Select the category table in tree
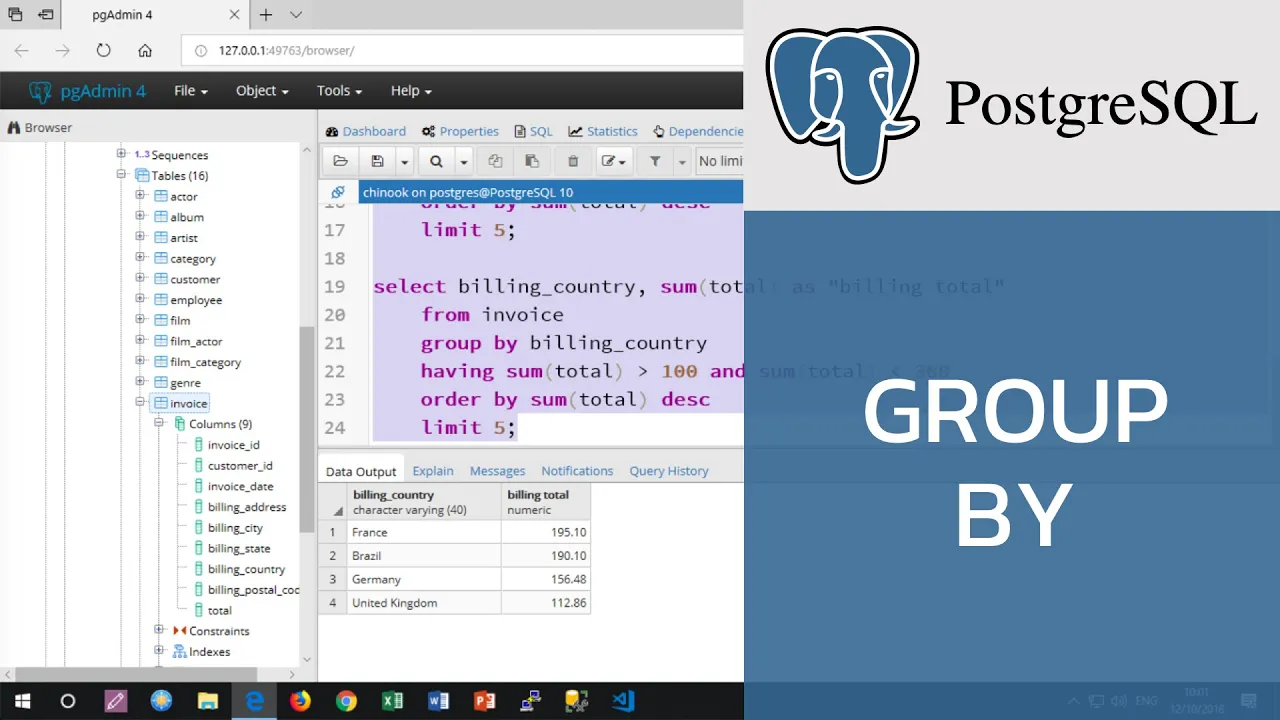The height and width of the screenshot is (720, 1280). point(193,259)
